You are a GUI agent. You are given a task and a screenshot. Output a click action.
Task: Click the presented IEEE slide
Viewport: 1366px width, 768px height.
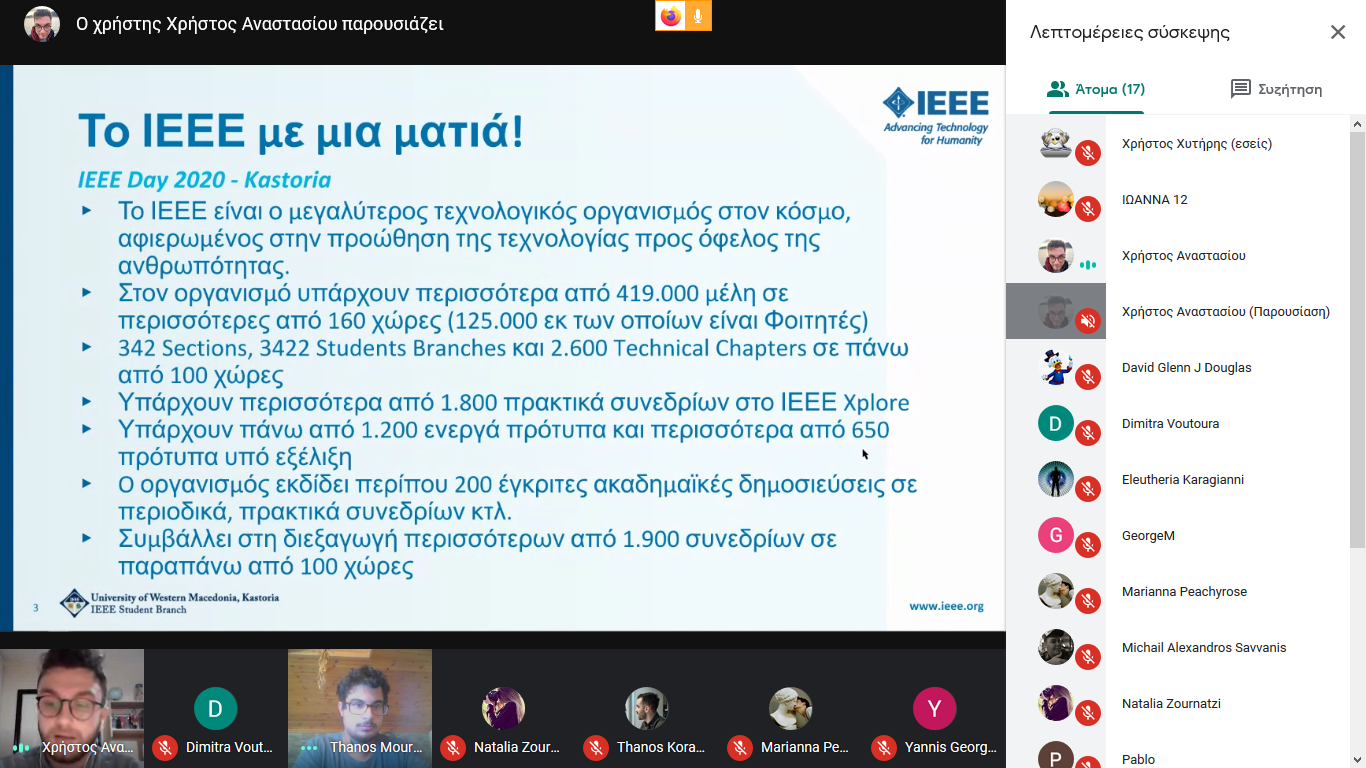point(503,348)
